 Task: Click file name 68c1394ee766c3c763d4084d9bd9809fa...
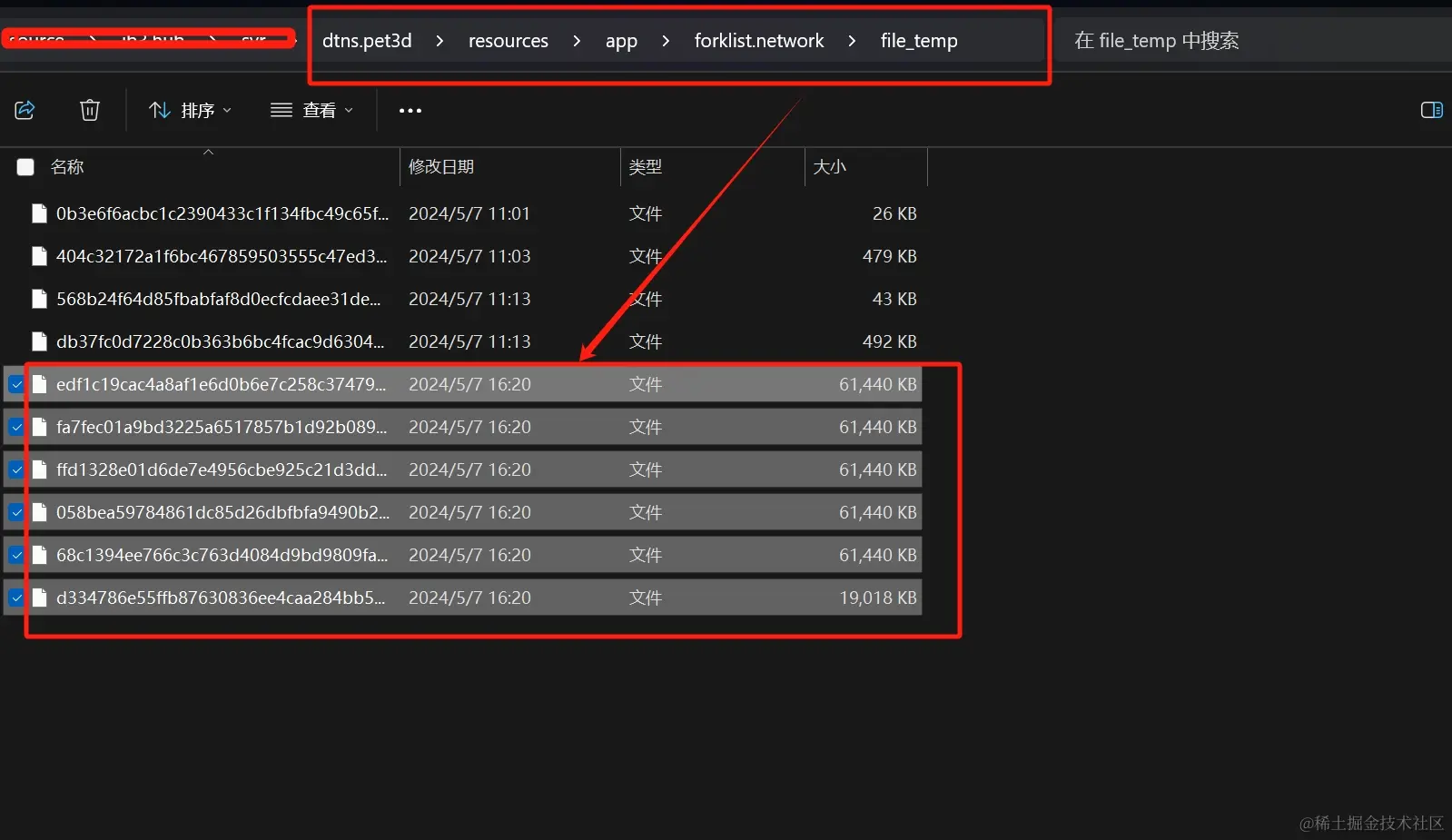(x=222, y=555)
